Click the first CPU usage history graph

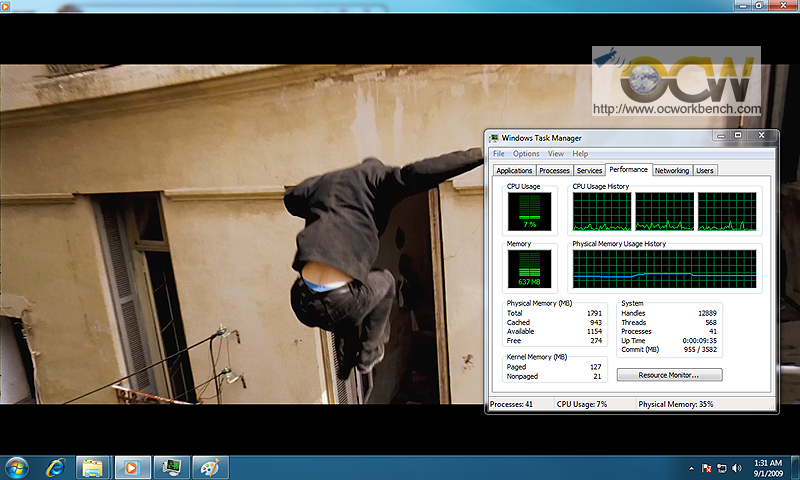602,212
